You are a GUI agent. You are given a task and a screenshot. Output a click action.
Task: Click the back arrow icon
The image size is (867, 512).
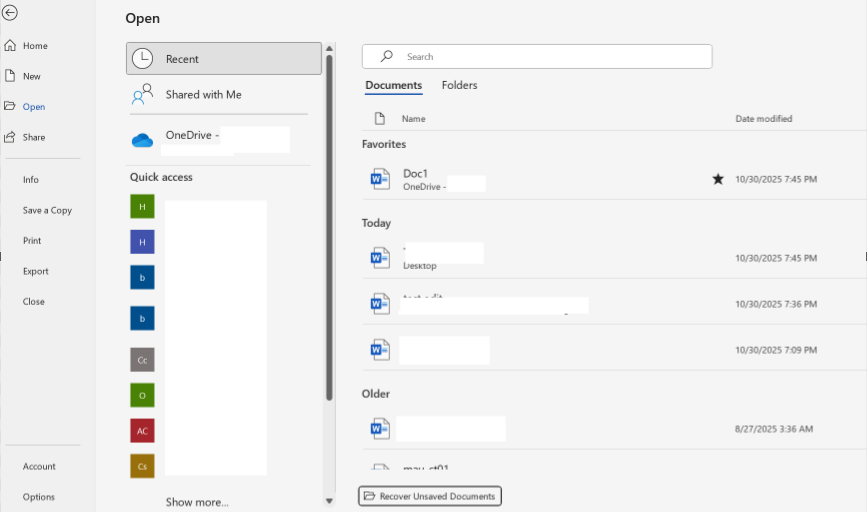click(x=9, y=13)
